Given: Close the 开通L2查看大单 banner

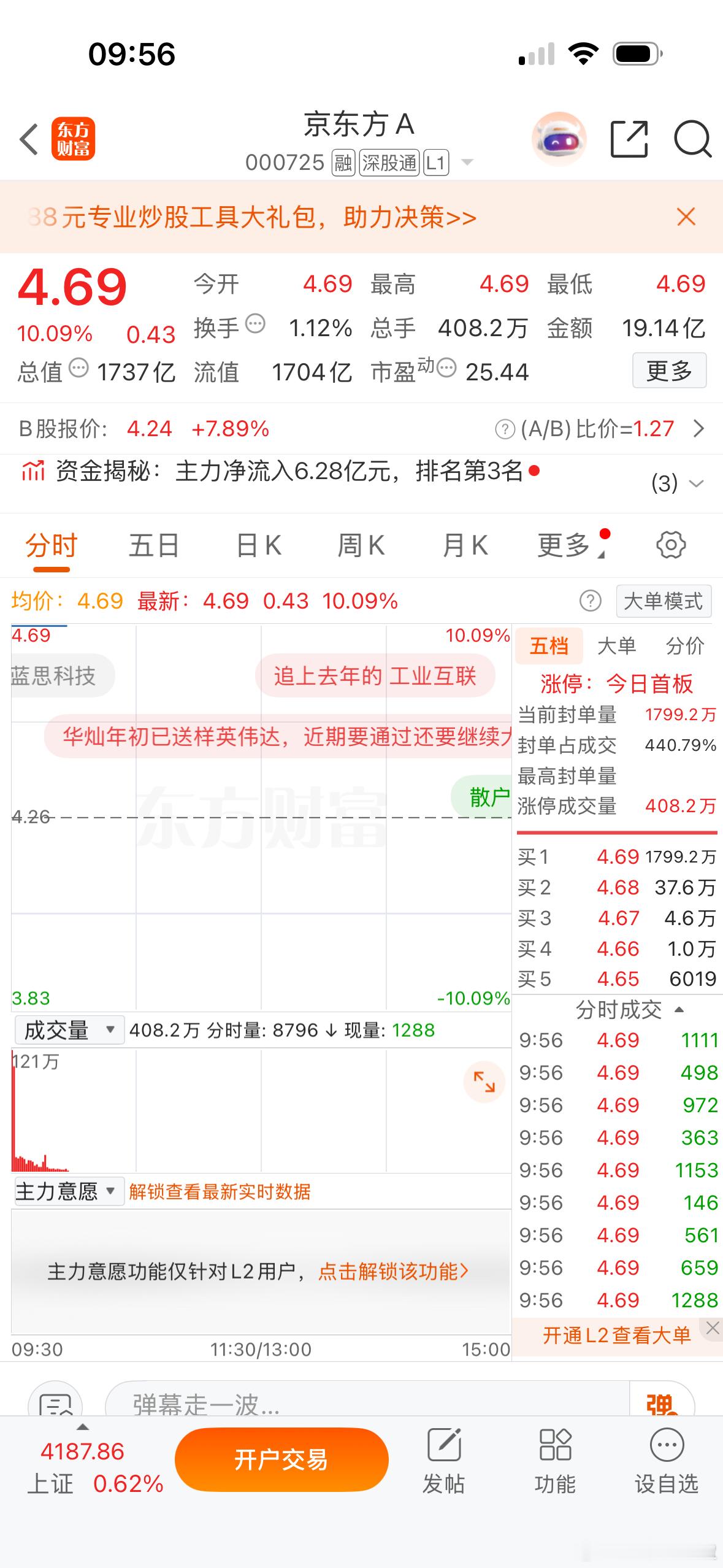Looking at the screenshot, I should coord(712,1328).
